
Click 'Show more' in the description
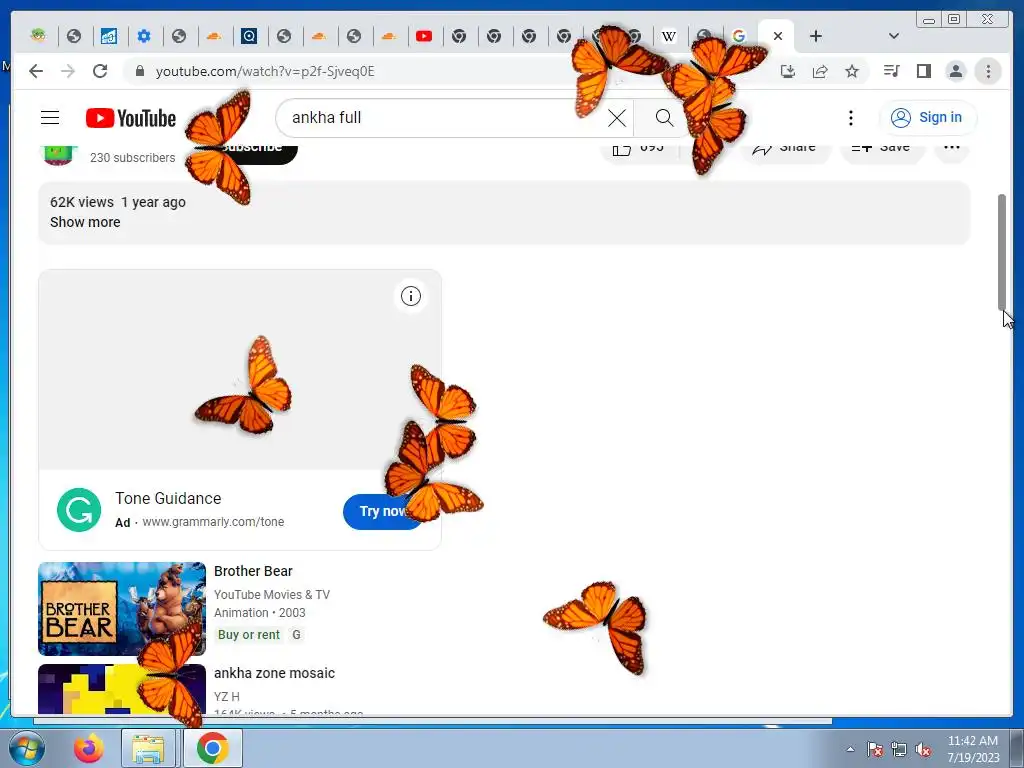pos(85,222)
